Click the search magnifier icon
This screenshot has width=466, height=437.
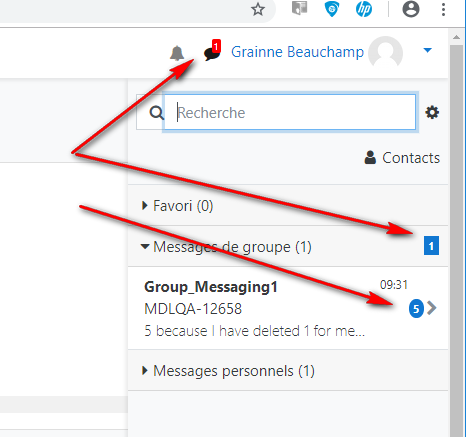(156, 113)
